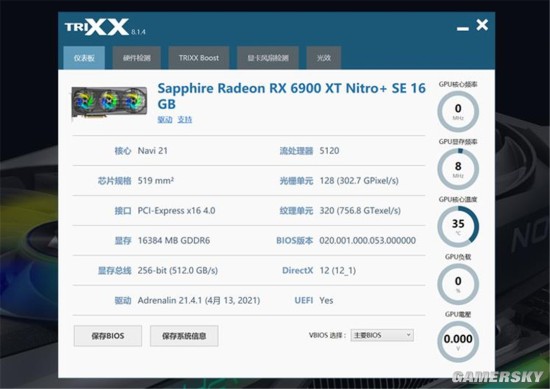Click the GPU load percentage gauge
Viewport: 550px width, 389px height.
(458, 284)
